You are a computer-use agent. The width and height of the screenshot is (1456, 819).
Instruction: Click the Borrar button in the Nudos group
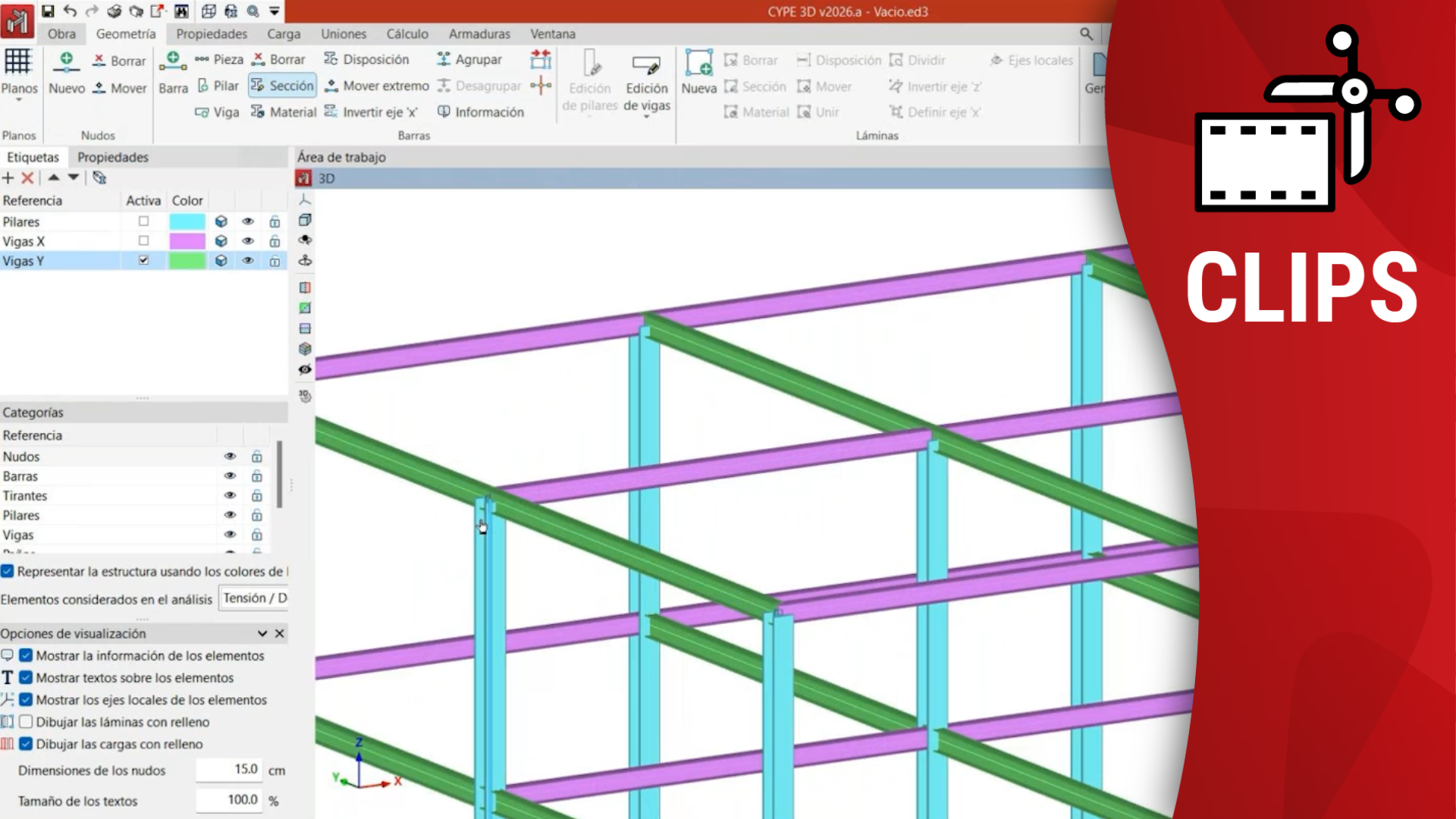coord(118,61)
